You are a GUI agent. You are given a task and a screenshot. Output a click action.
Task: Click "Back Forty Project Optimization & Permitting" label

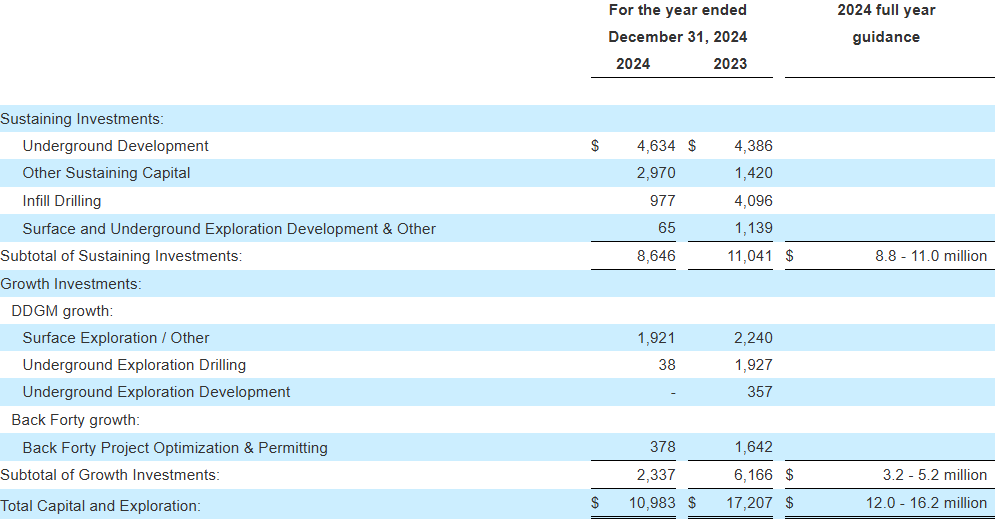[175, 448]
